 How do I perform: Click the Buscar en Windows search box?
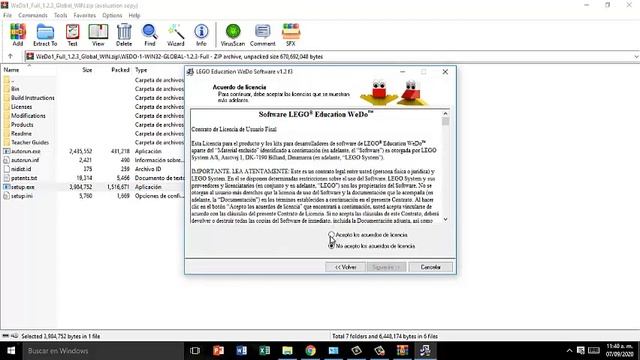[x=103, y=351]
